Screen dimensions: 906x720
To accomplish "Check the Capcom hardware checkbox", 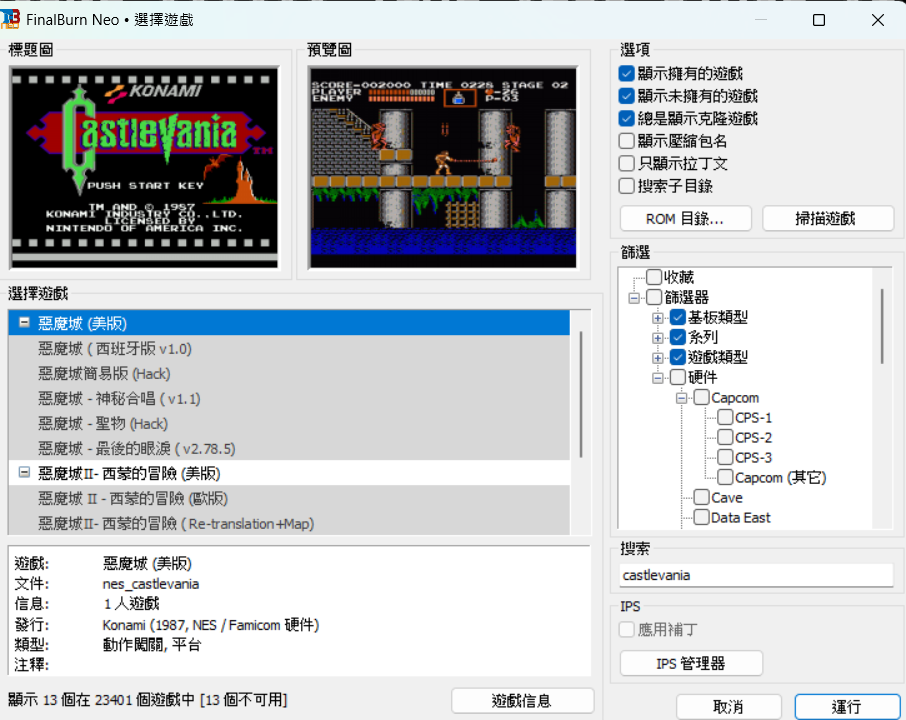I will [701, 397].
